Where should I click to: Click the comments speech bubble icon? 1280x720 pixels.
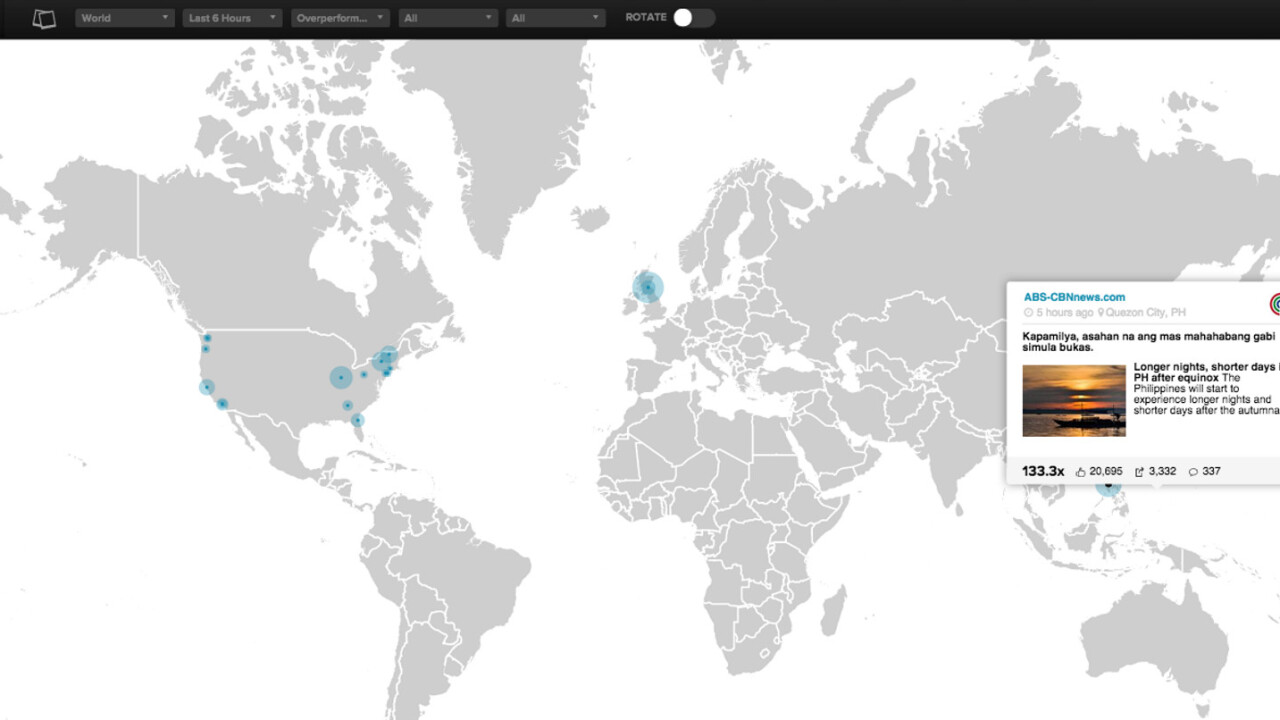pos(1193,472)
